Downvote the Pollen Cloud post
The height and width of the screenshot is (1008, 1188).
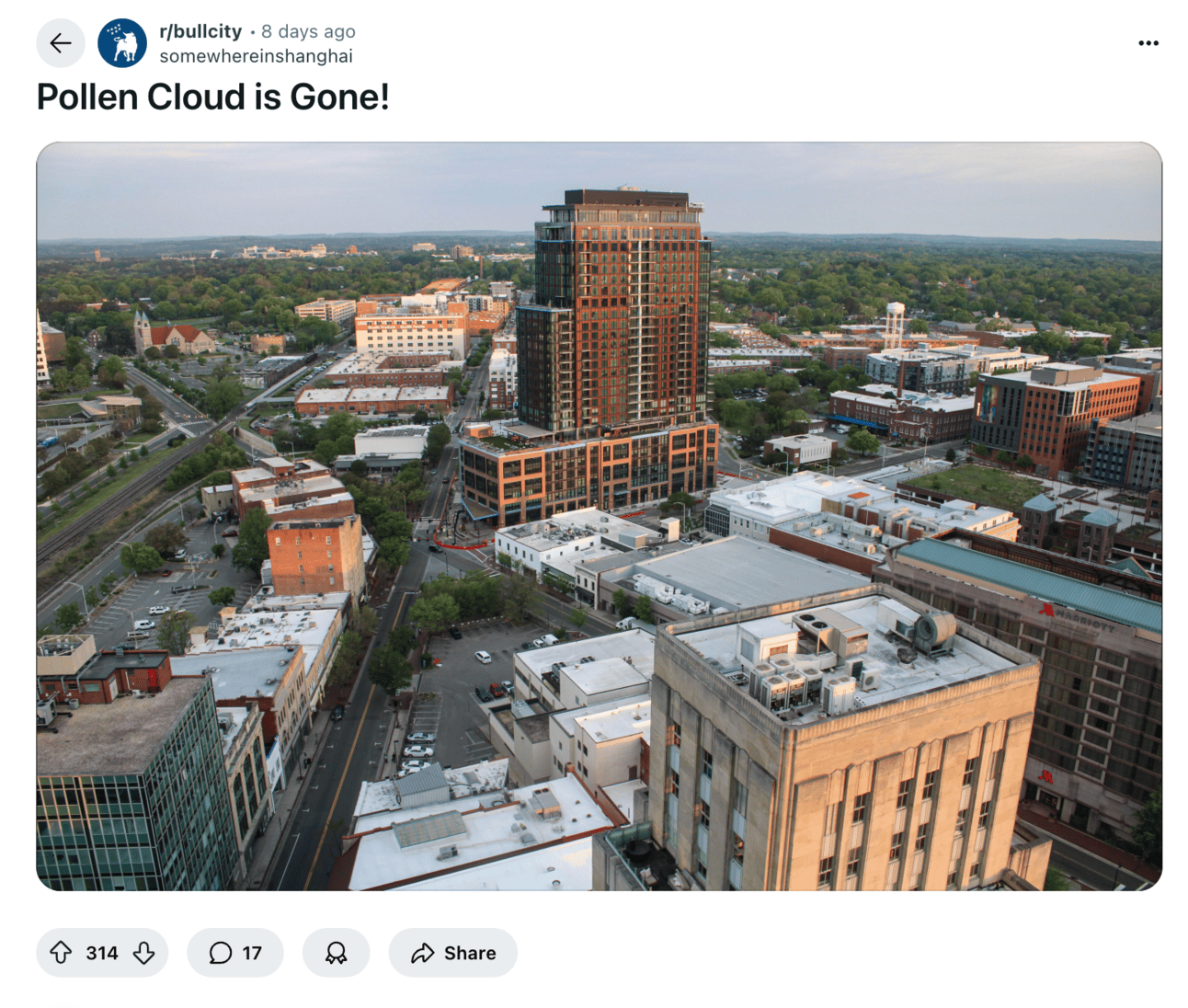click(x=144, y=953)
